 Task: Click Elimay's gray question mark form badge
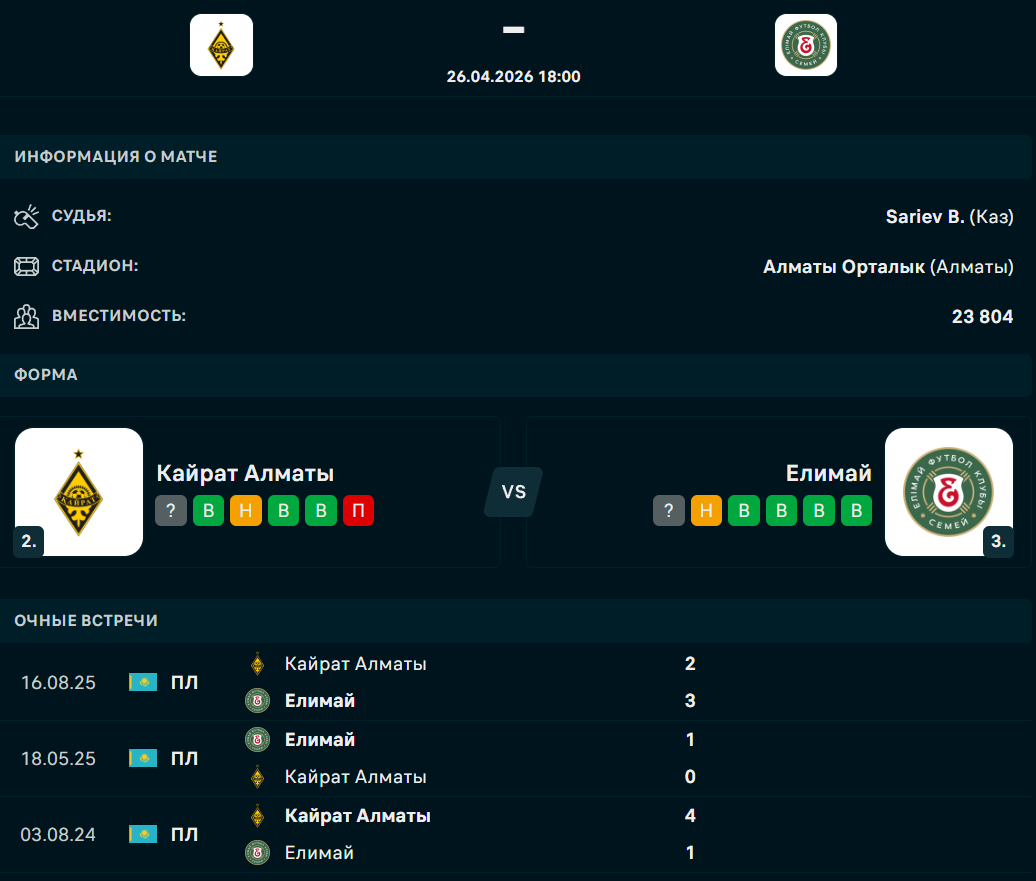point(669,511)
